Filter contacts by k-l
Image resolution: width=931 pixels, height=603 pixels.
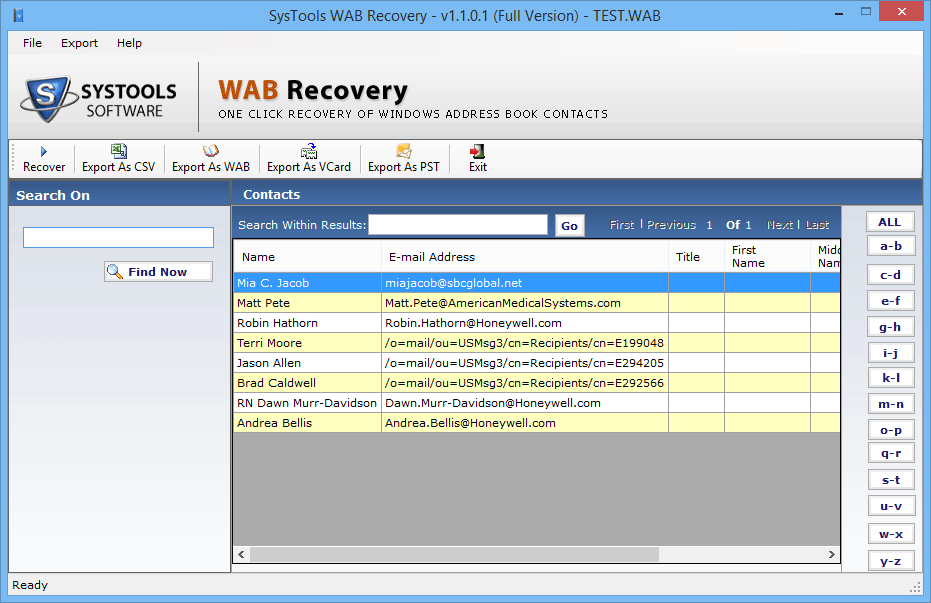(891, 377)
